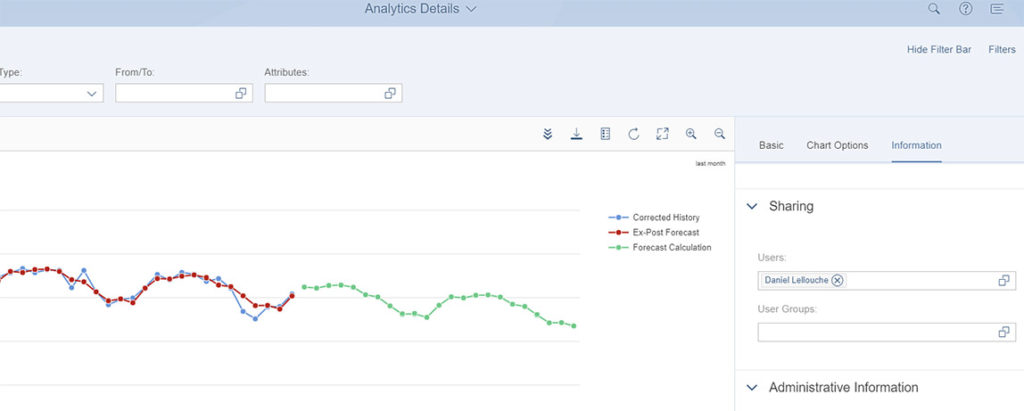
Task: Toggle Corrected History series in legend
Action: pyautogui.click(x=665, y=217)
